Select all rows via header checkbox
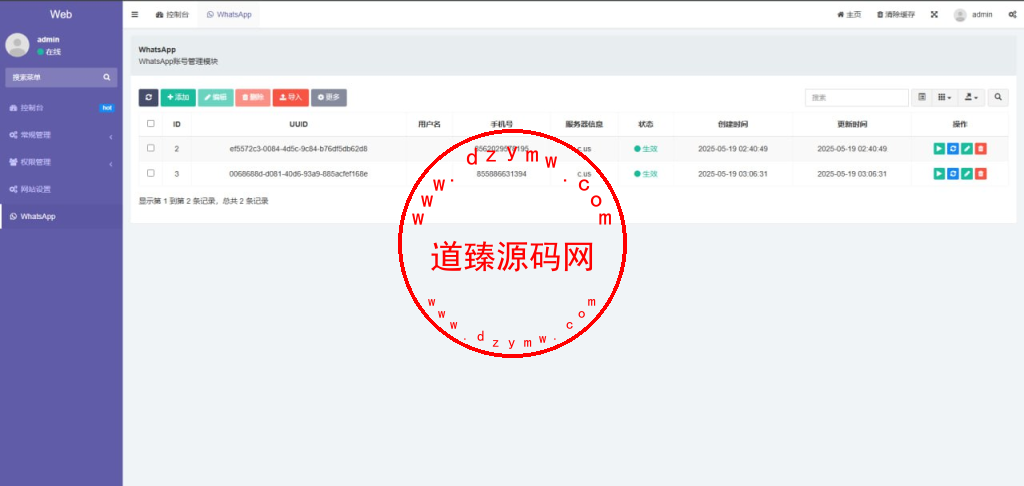Viewport: 1024px width, 486px height. [151, 123]
